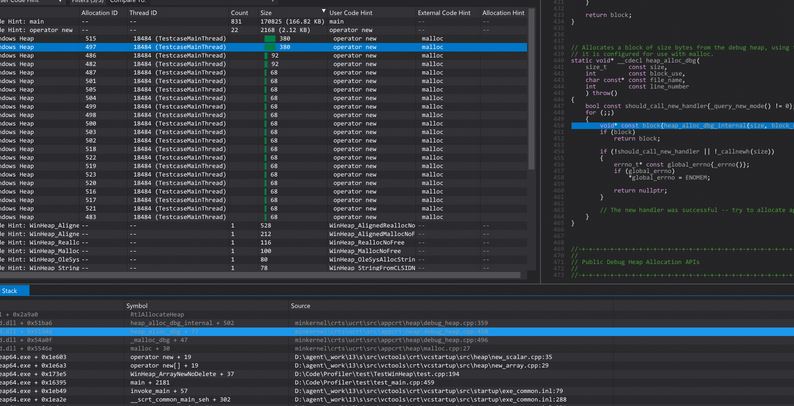Select the __scrt_common_main_seh + 302 stack frame
Viewport: 794px width, 406px height.
point(397,399)
